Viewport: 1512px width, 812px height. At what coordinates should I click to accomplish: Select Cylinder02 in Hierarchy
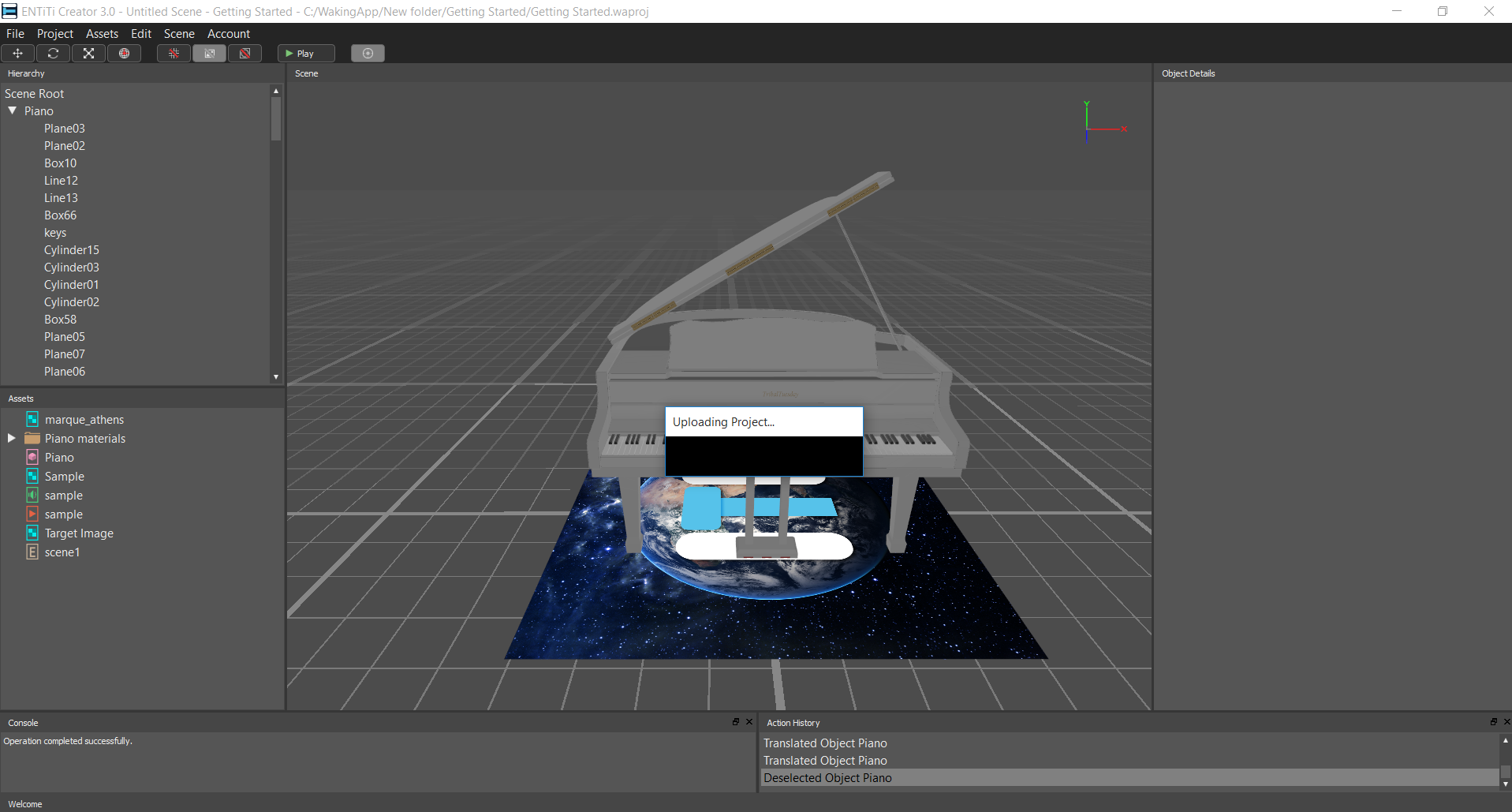tap(72, 301)
